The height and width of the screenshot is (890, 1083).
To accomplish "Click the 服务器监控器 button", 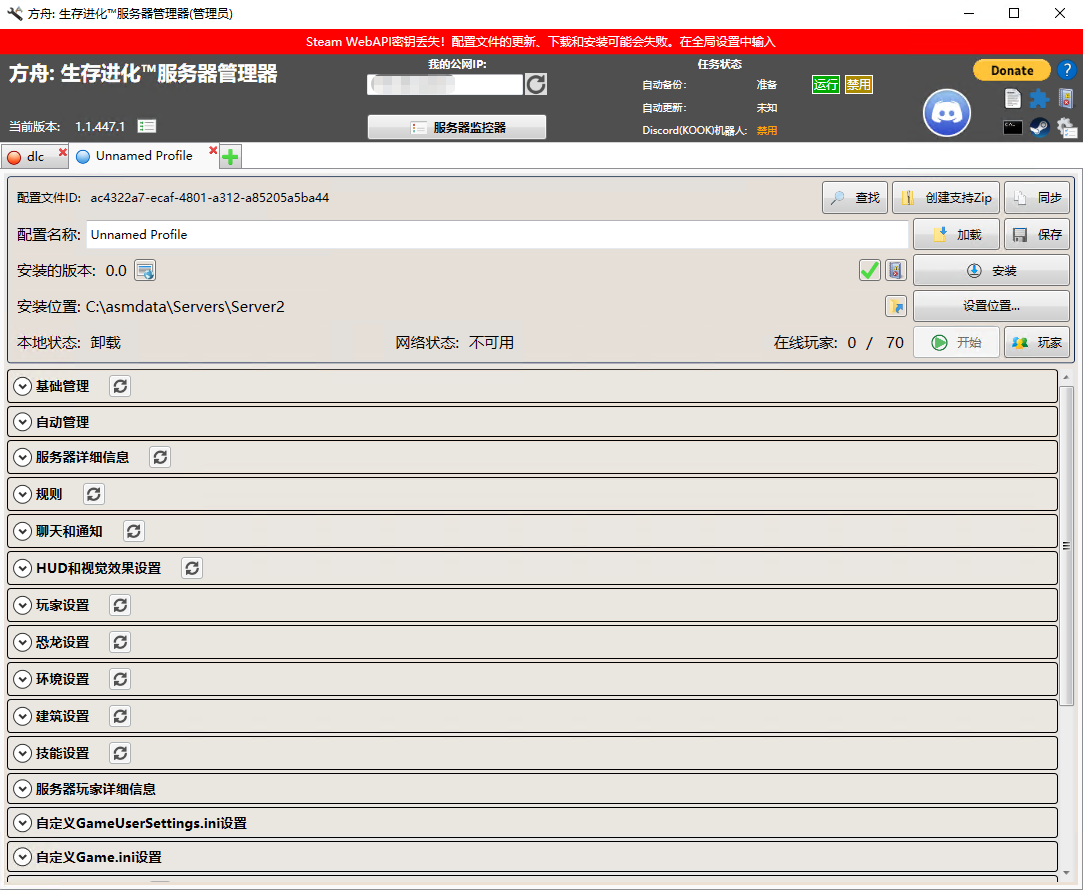I will [457, 127].
